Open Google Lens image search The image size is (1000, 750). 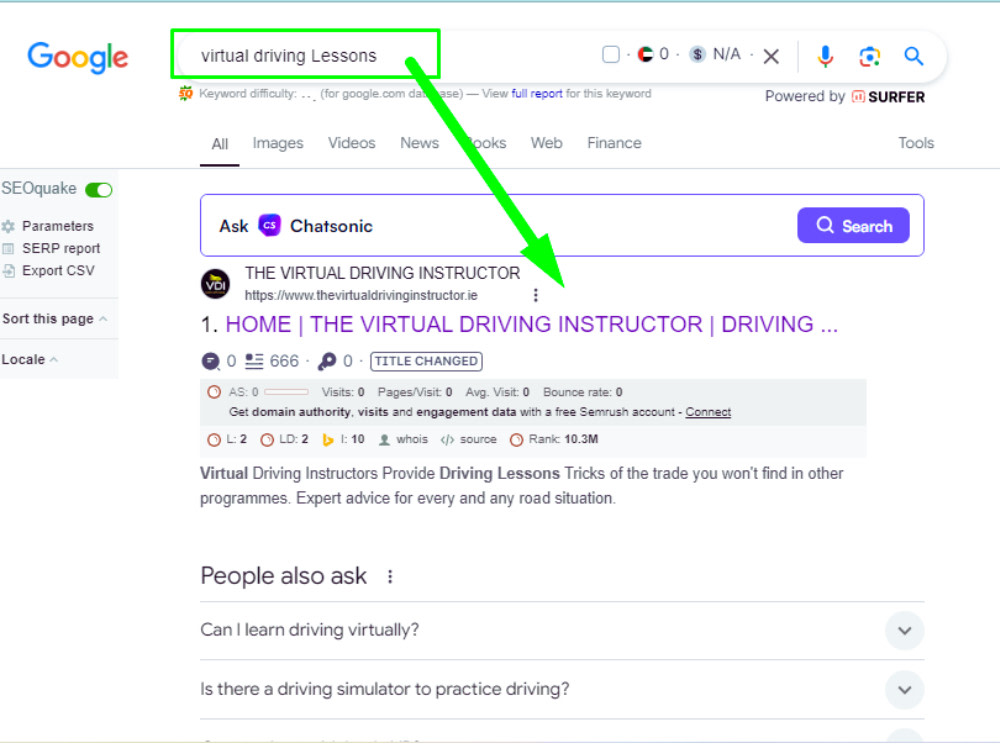tap(869, 57)
